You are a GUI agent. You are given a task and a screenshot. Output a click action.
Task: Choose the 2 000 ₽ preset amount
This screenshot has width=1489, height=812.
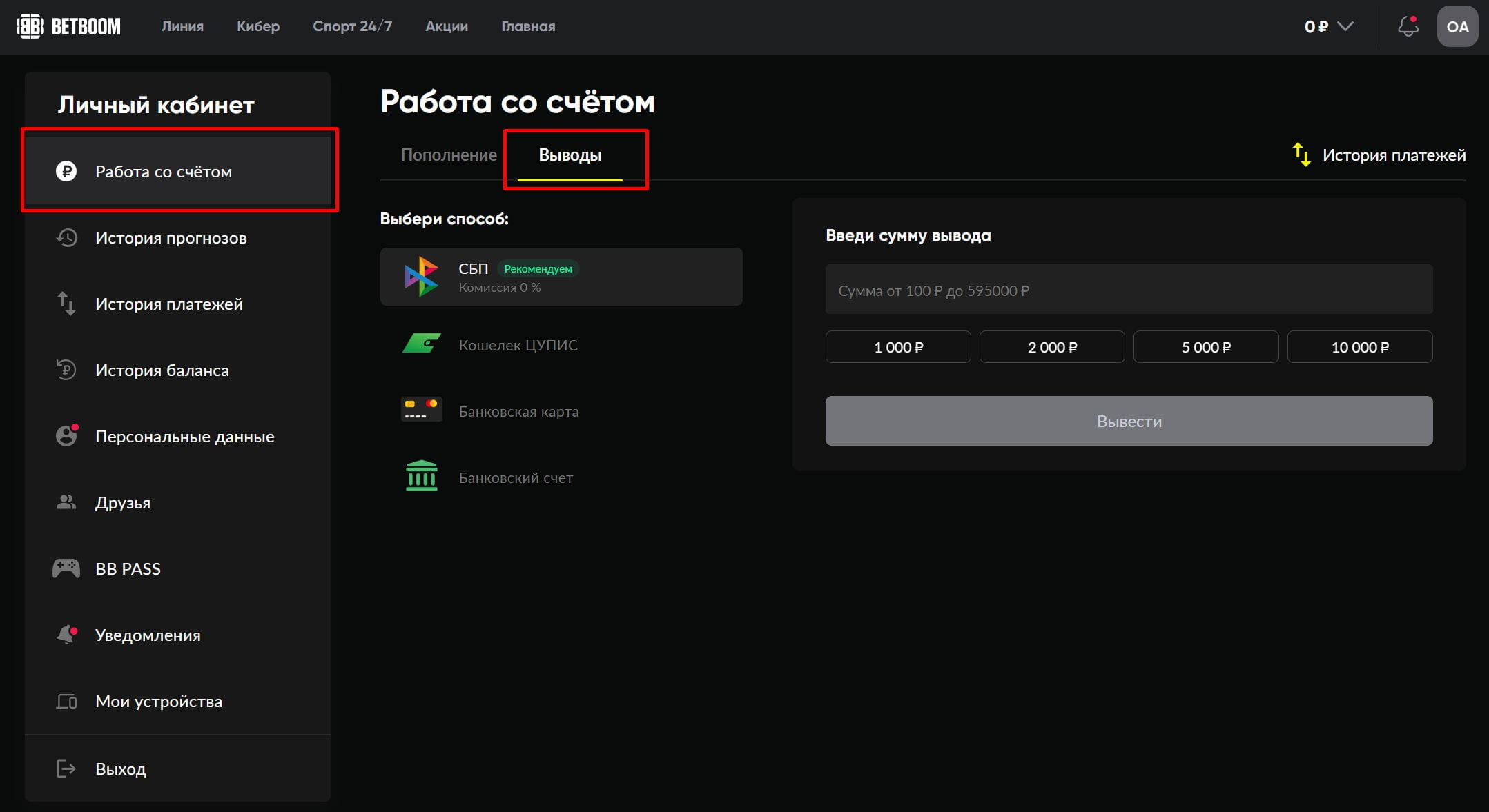coord(1052,347)
